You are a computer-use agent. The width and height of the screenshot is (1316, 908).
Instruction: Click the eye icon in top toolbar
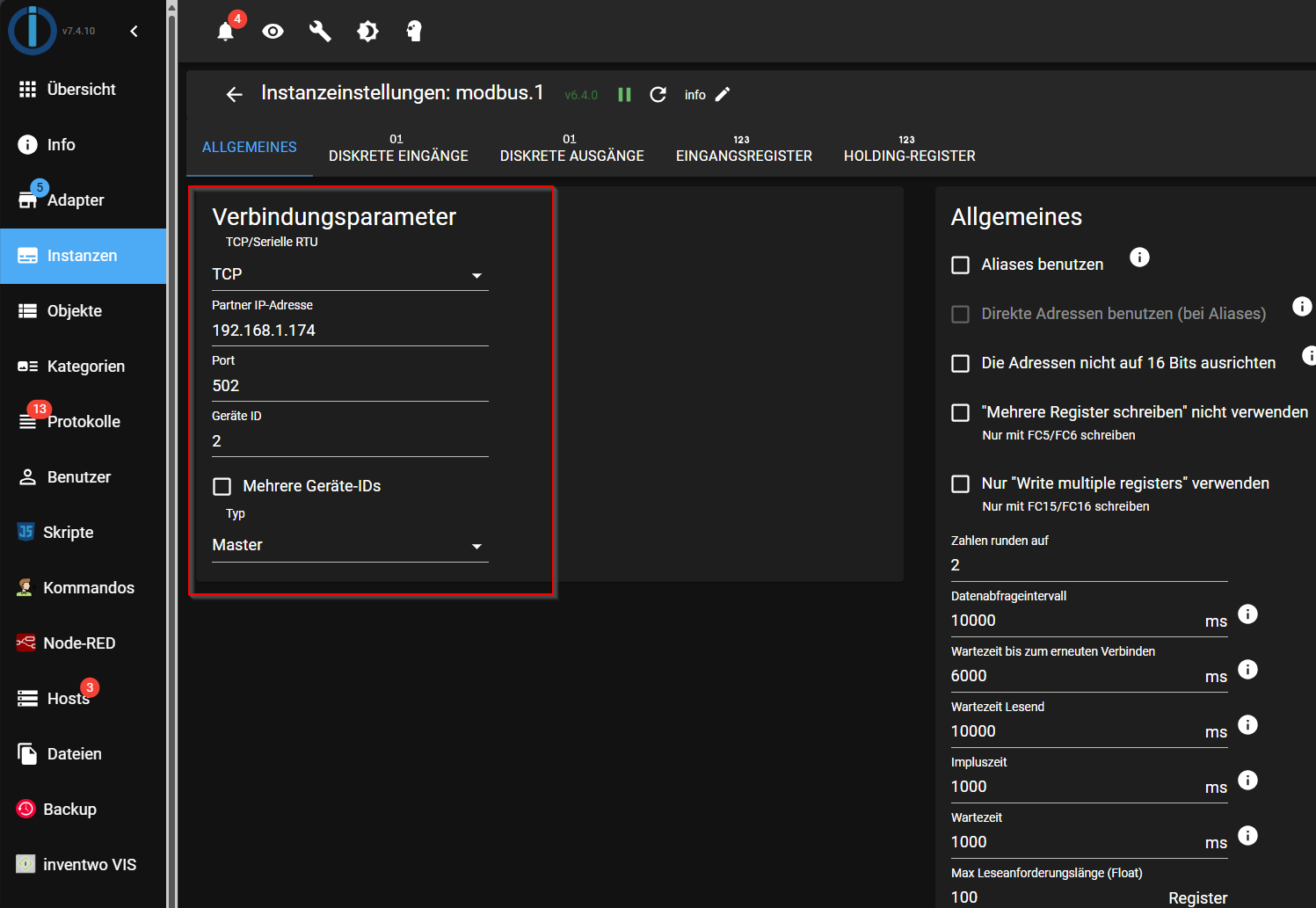point(273,32)
